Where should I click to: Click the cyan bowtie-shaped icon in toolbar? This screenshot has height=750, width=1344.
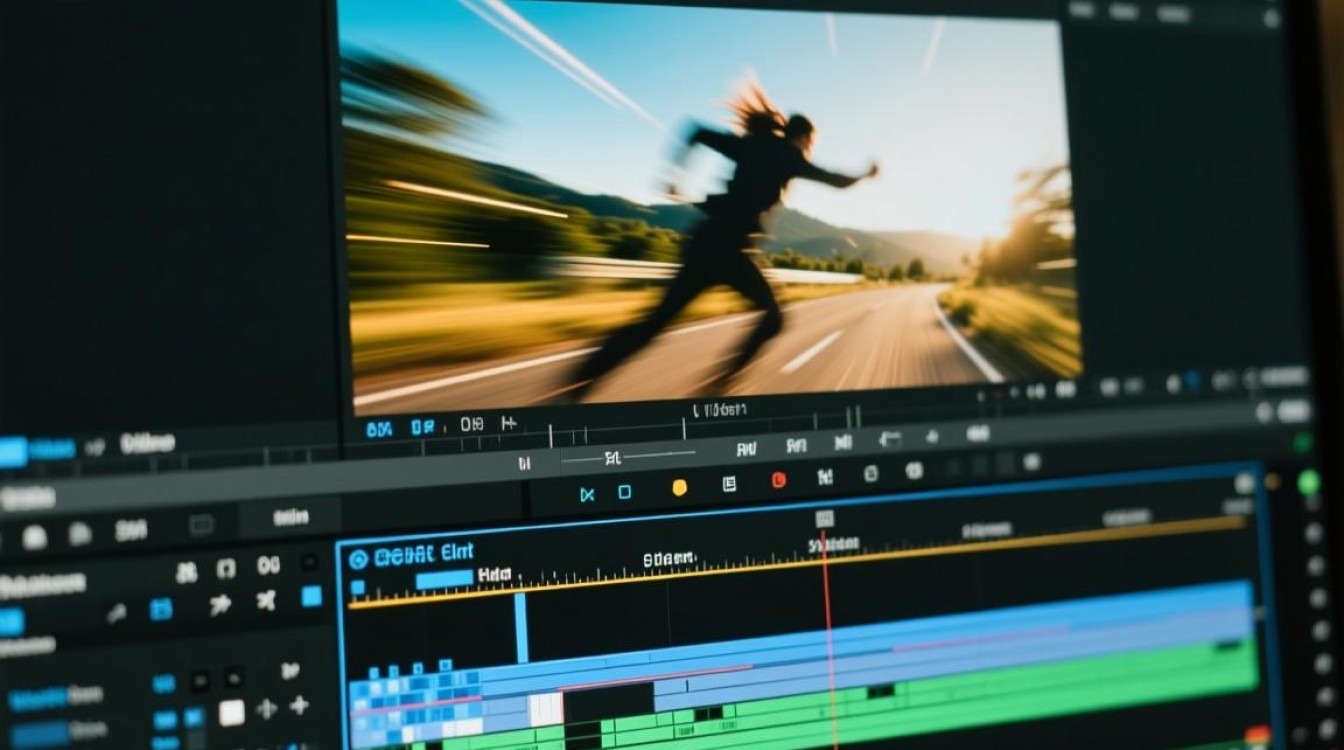pos(587,494)
